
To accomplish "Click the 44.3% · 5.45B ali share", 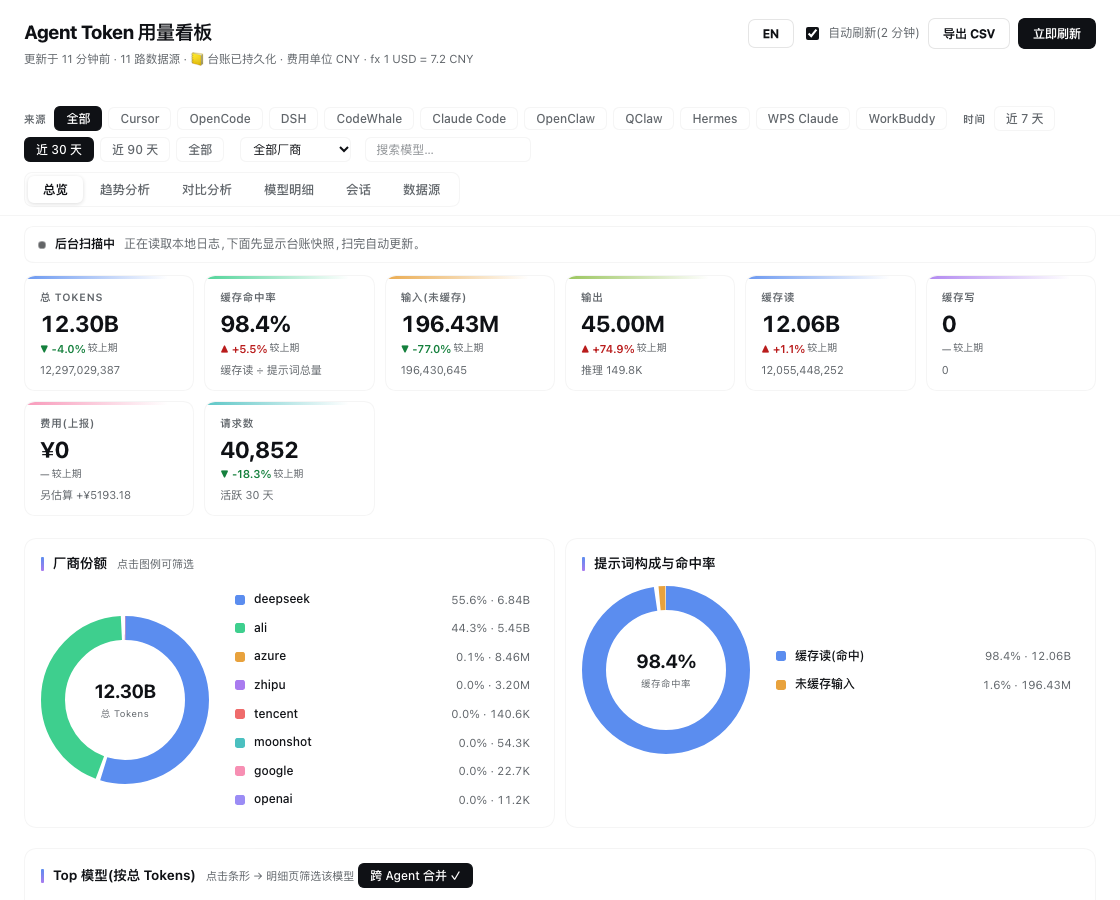I will (491, 628).
